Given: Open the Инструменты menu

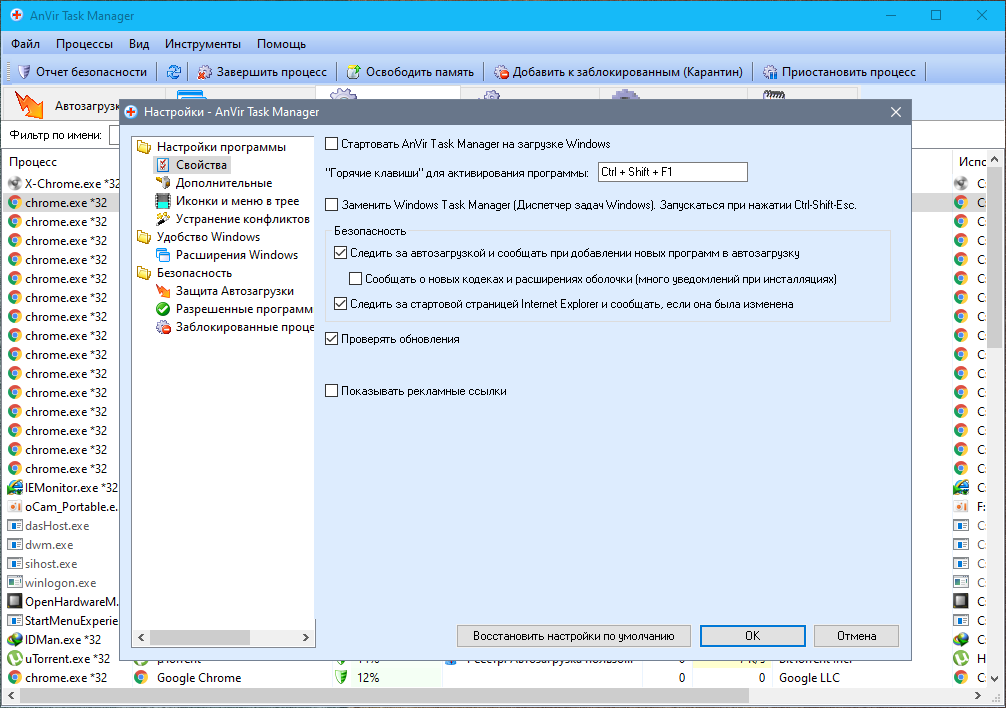Looking at the screenshot, I should coord(203,44).
